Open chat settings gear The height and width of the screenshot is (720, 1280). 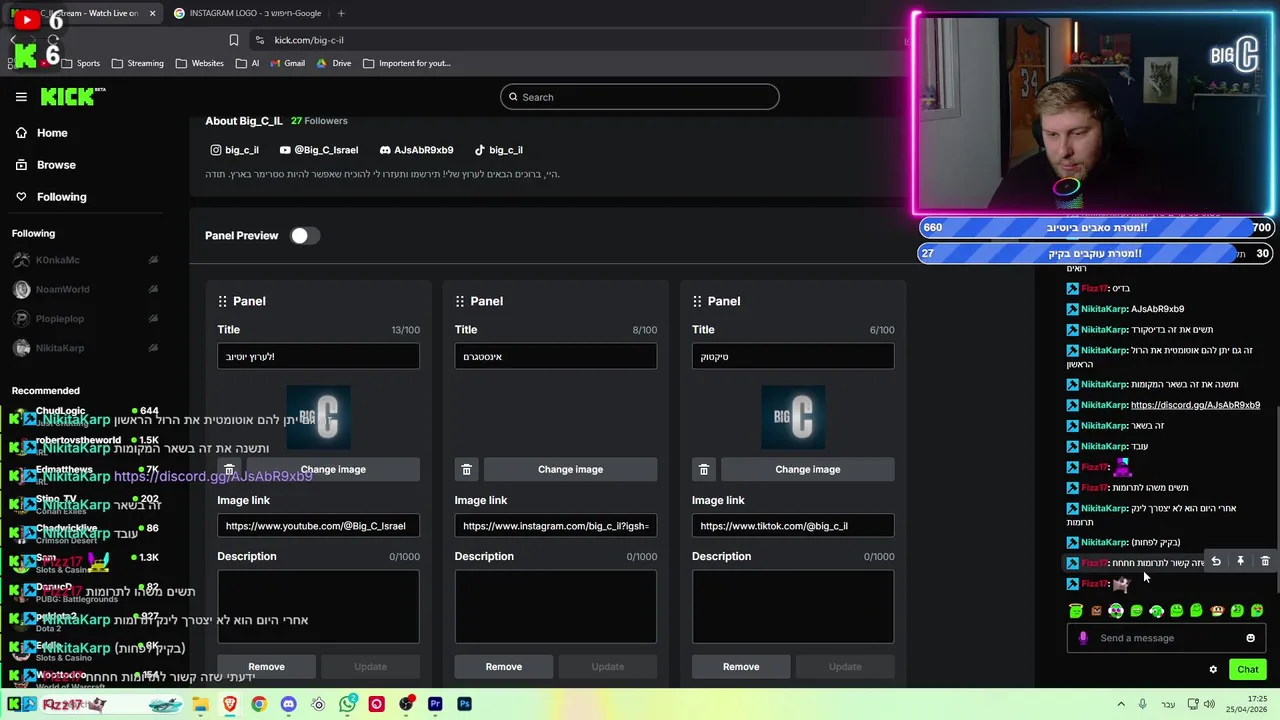[1213, 670]
